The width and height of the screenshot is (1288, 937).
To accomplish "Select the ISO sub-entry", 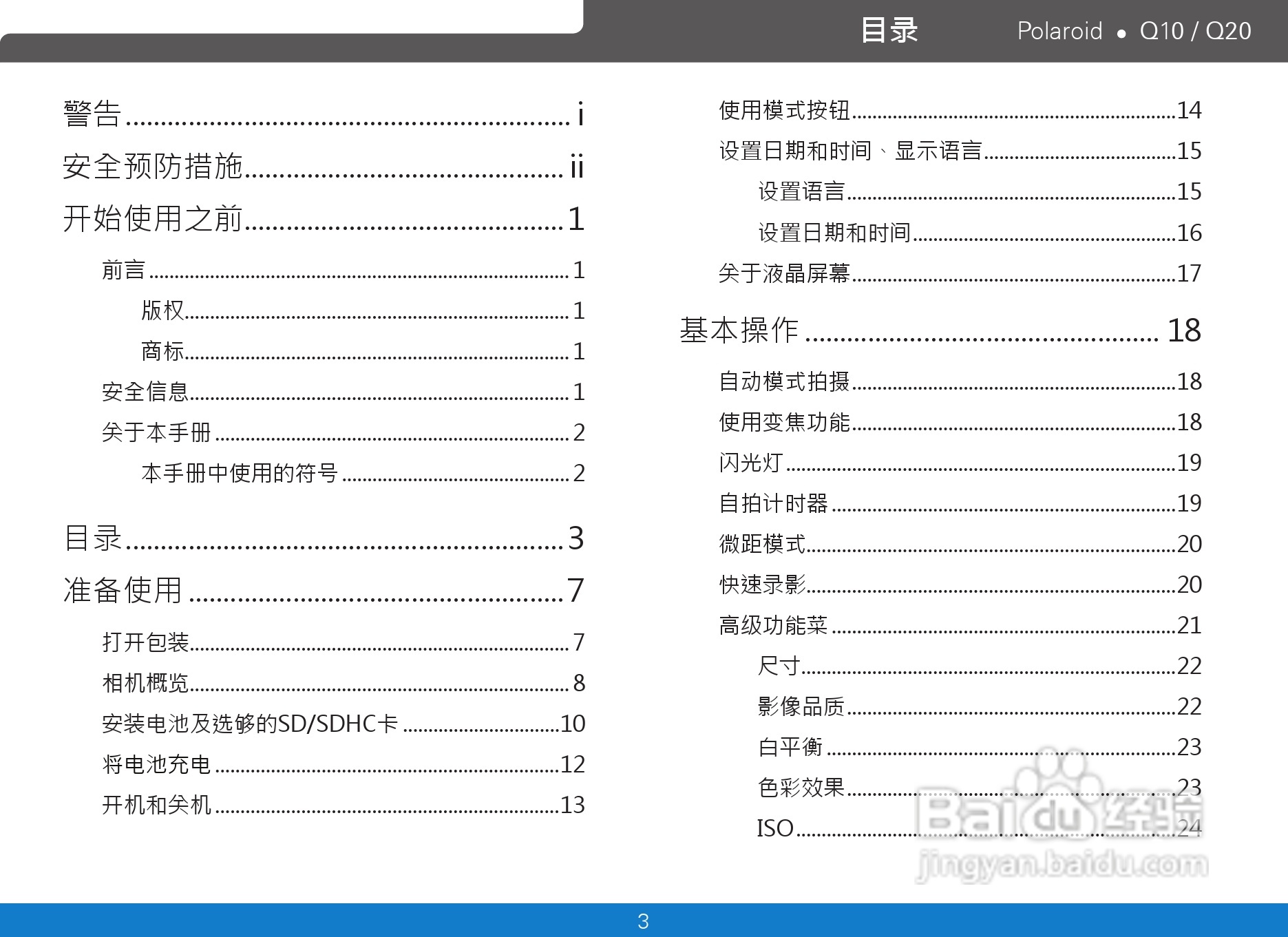I will (980, 828).
